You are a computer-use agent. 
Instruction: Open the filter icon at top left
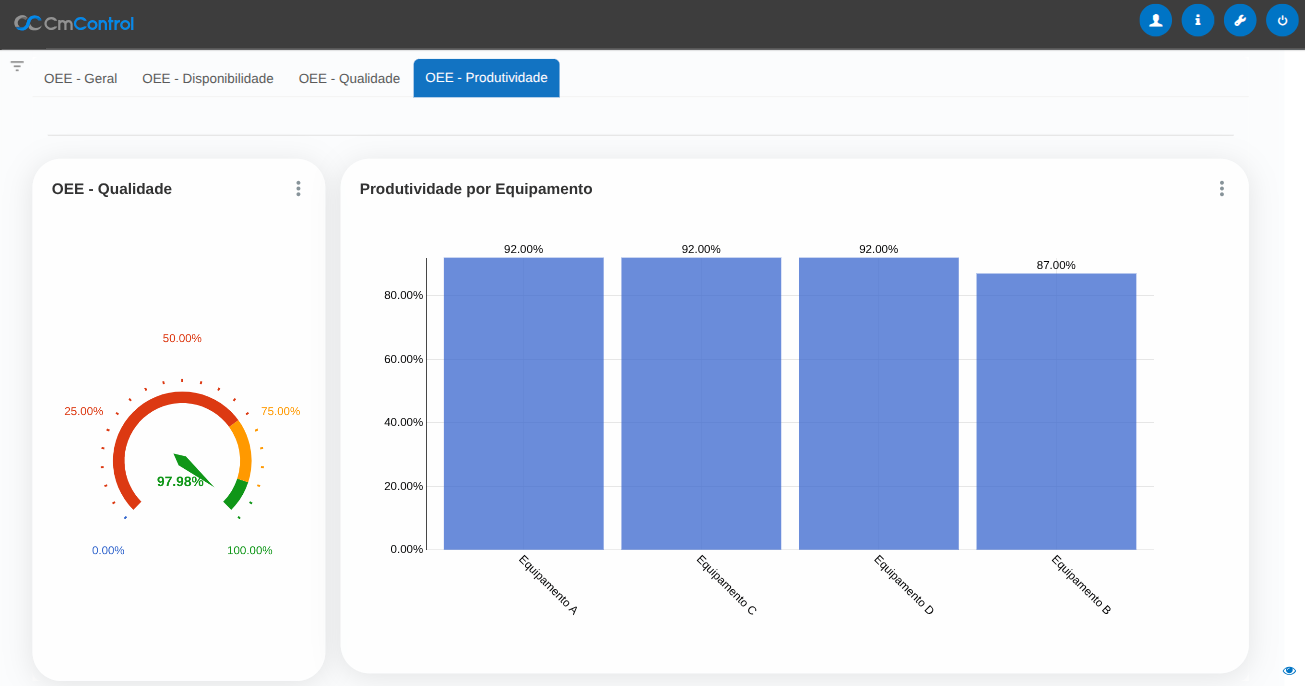click(x=17, y=66)
